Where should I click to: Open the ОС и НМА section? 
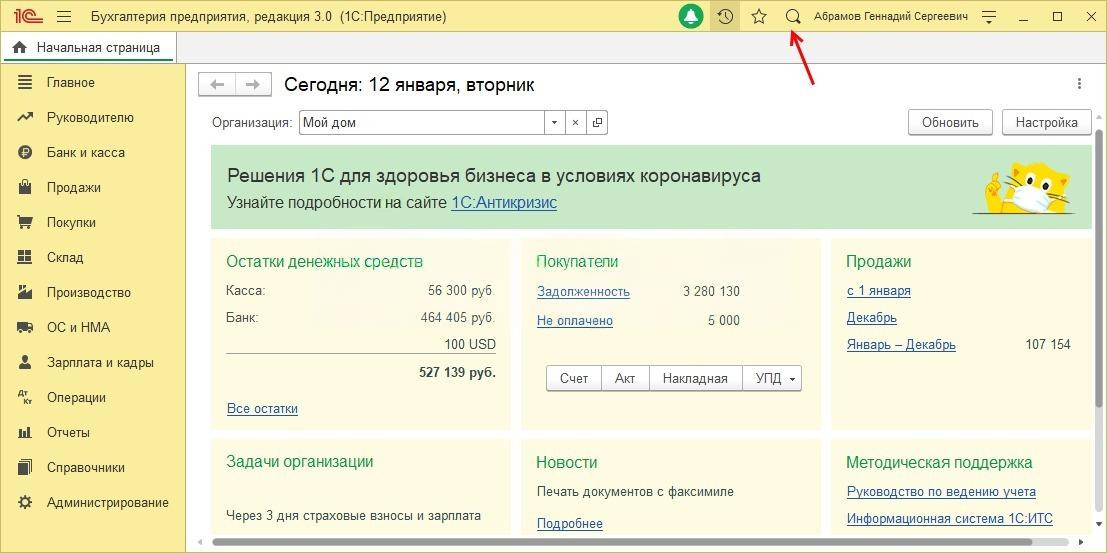click(78, 328)
